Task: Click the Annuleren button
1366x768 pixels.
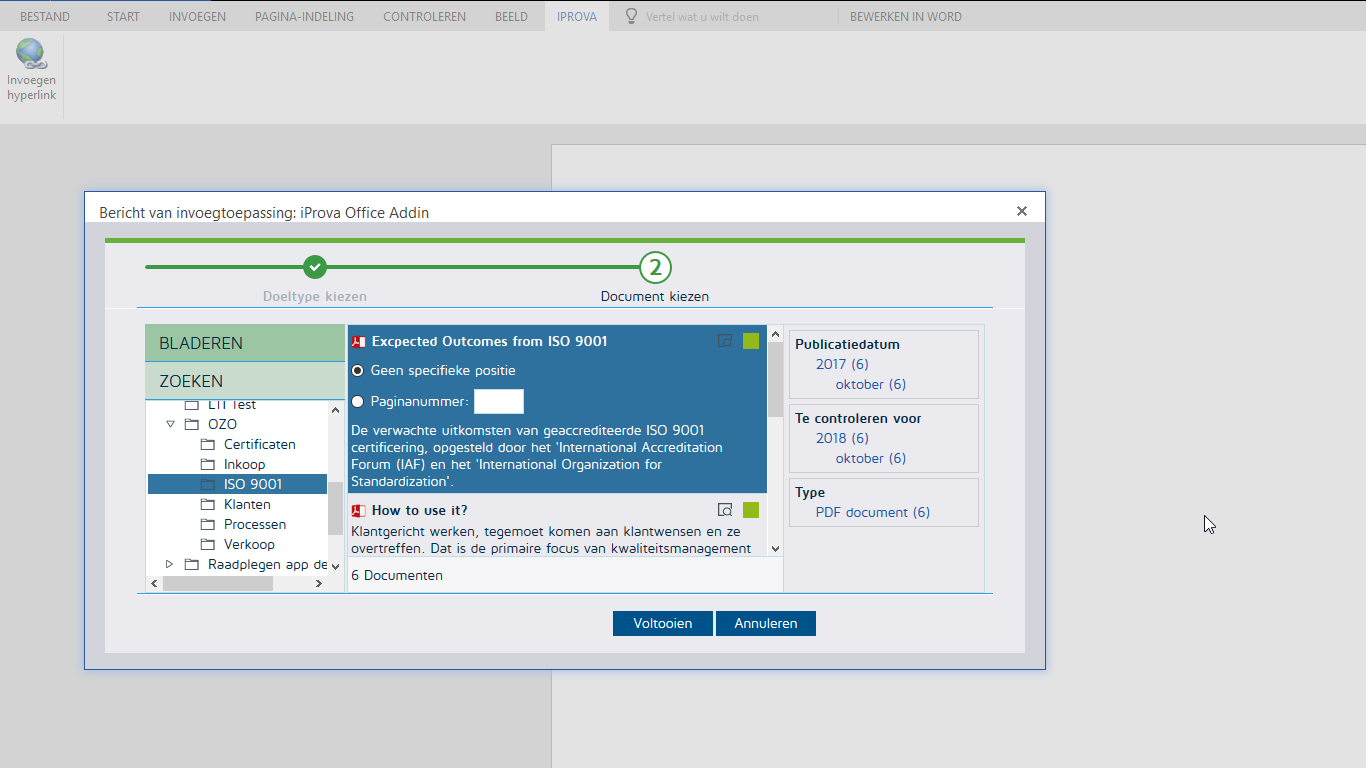Action: (766, 623)
